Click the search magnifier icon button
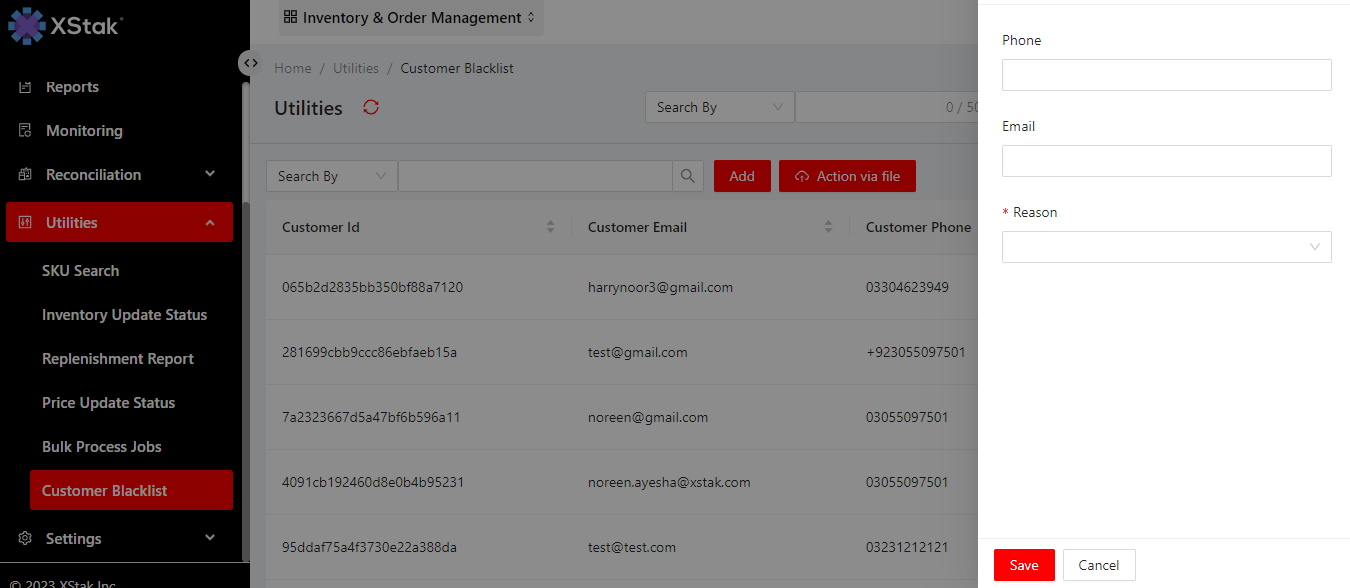Image resolution: width=1350 pixels, height=588 pixels. [x=687, y=176]
